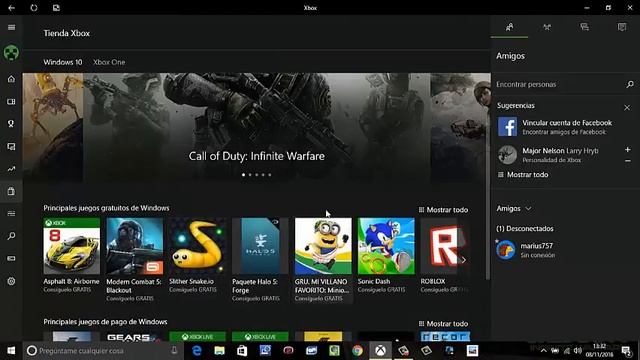This screenshot has width=640, height=360.
Task: Go to Home in the sidebar
Action: (11, 79)
